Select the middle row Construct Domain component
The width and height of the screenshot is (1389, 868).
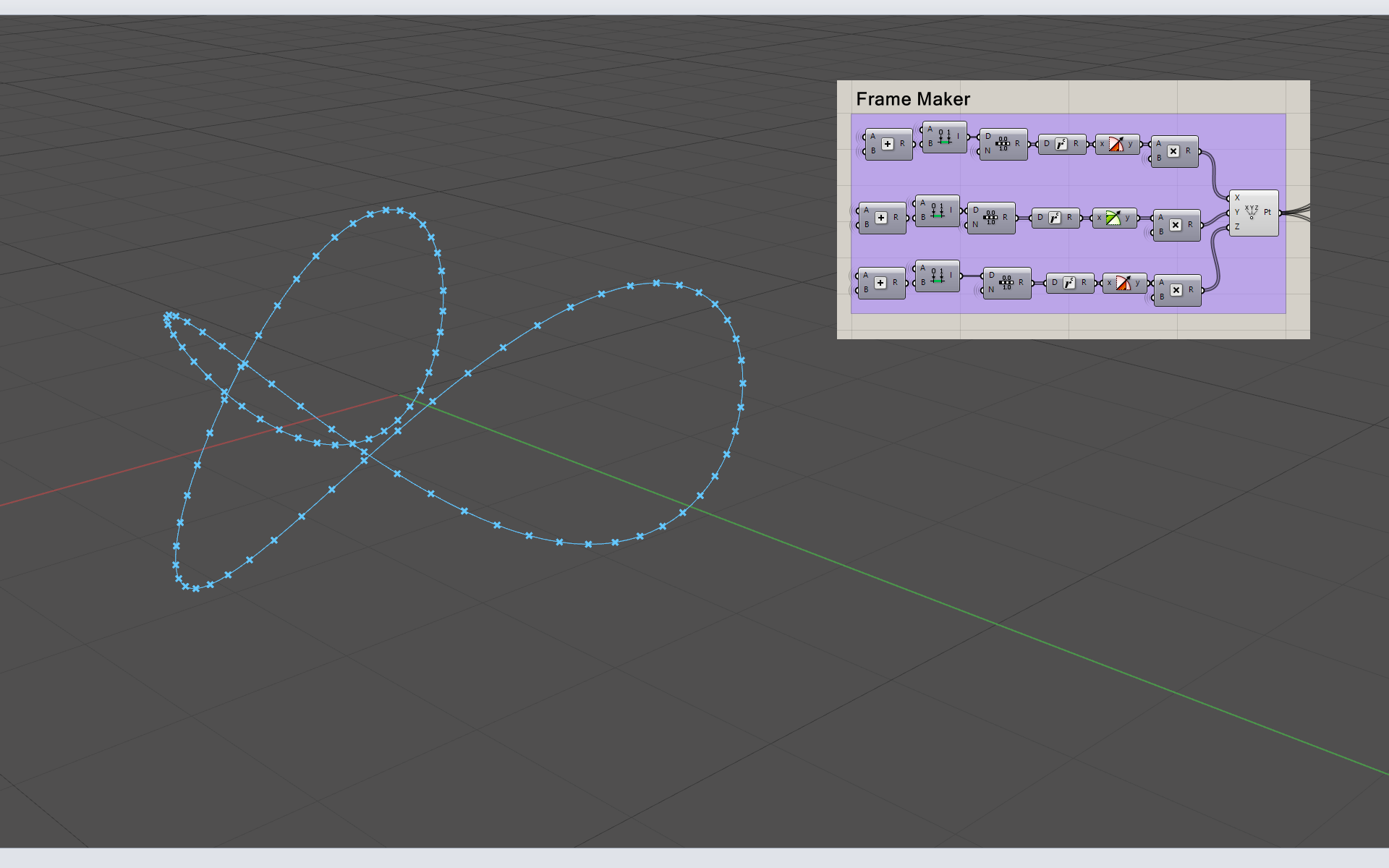click(938, 210)
